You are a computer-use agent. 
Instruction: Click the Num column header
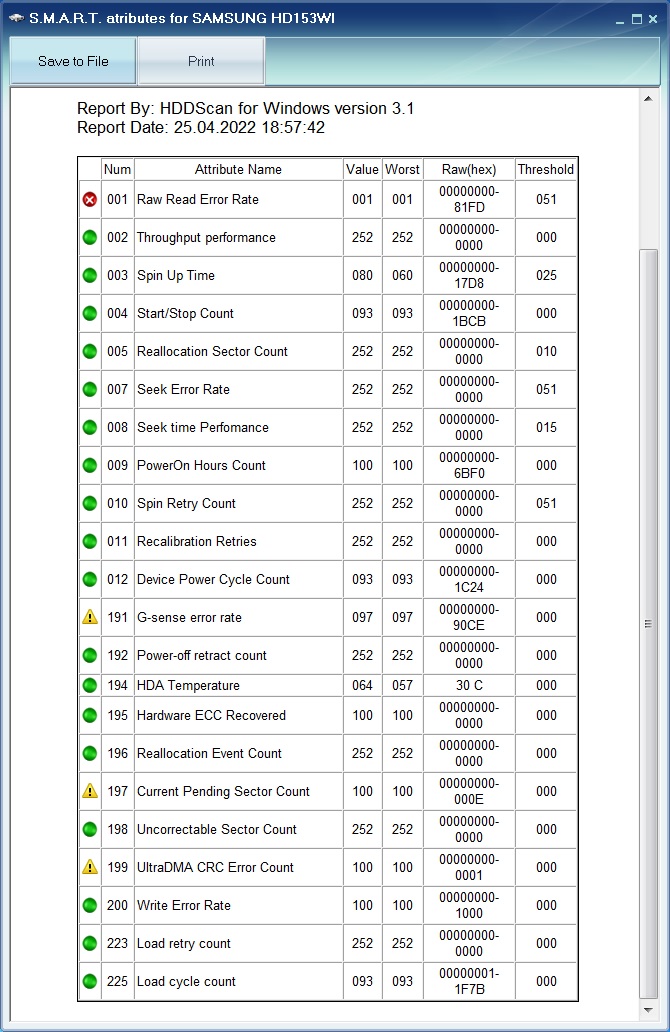(117, 169)
